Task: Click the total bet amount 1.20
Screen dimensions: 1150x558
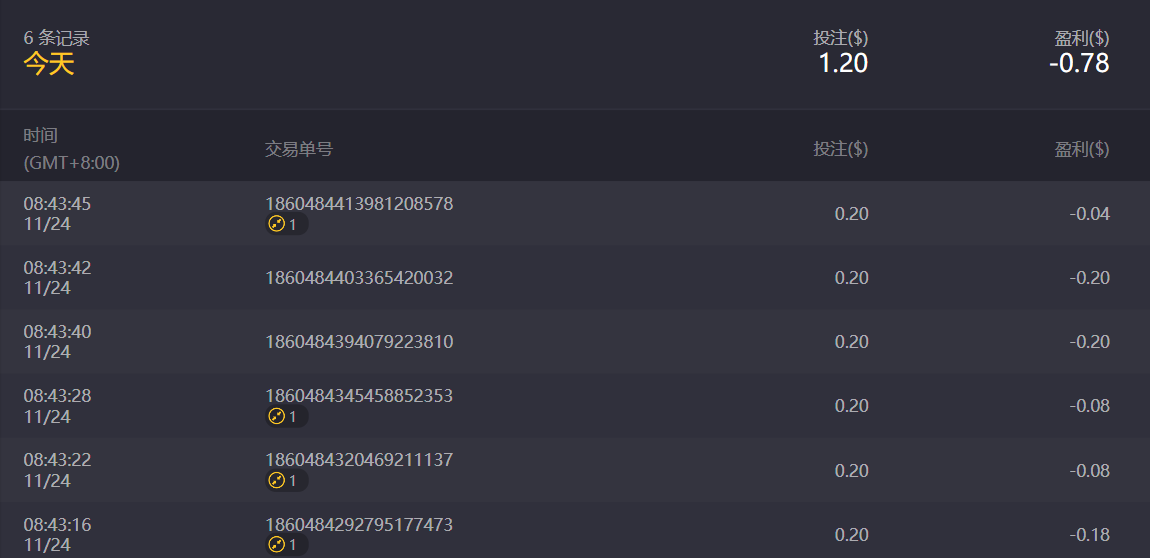Action: click(x=843, y=63)
